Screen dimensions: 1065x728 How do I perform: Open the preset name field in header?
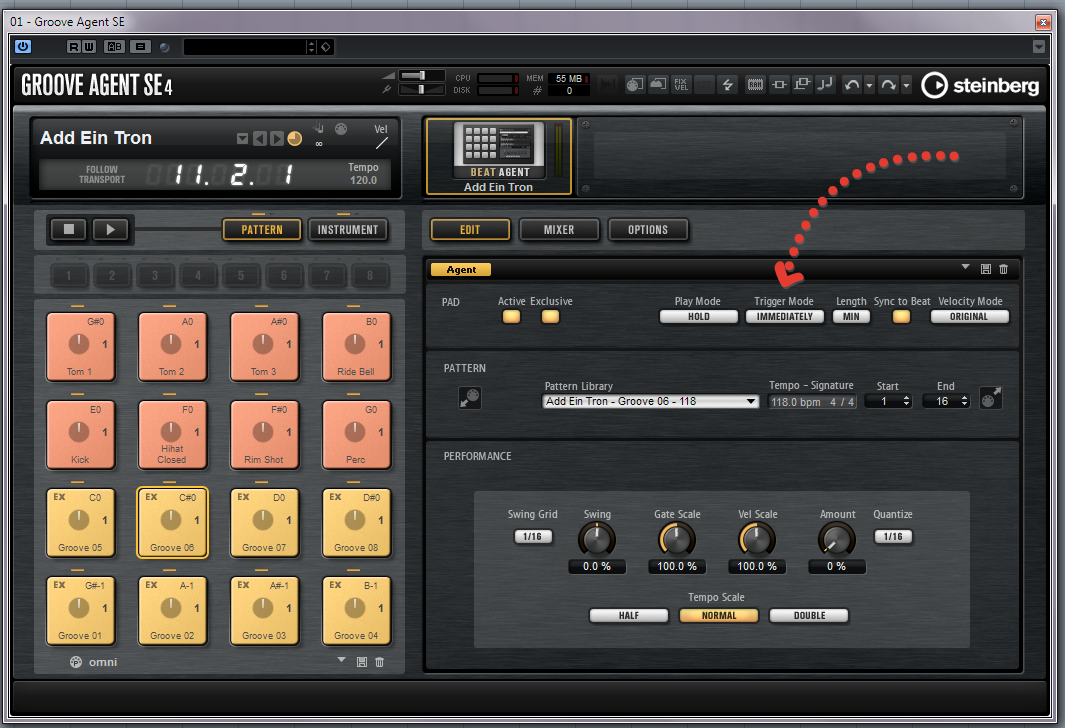point(245,47)
